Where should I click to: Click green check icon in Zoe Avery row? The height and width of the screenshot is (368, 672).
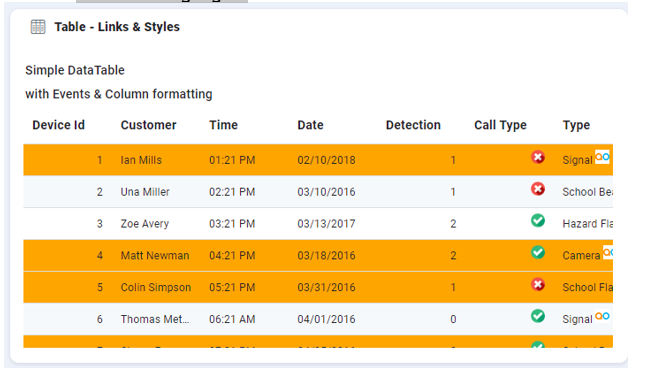538,221
